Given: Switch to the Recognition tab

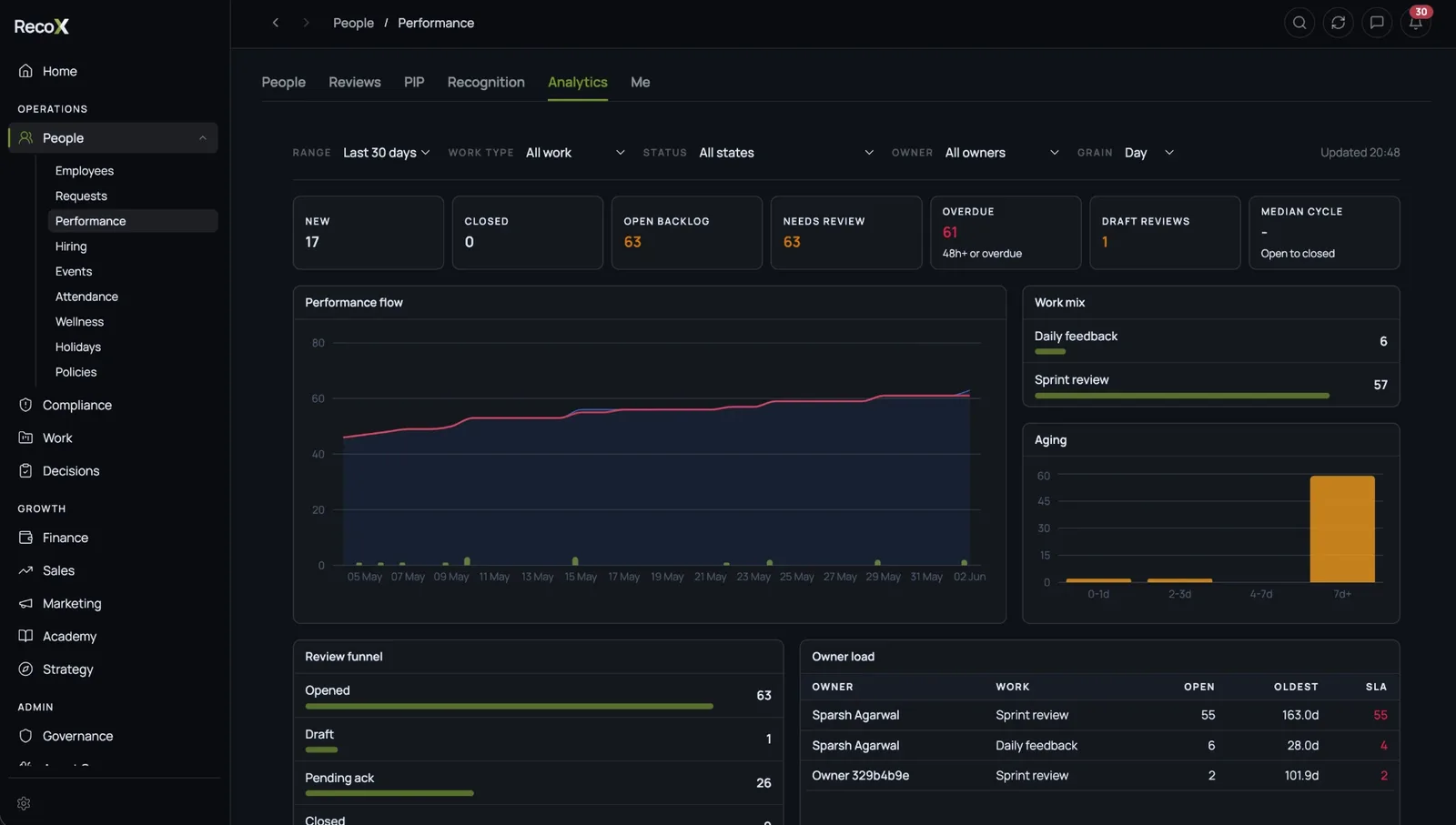Looking at the screenshot, I should tap(486, 82).
